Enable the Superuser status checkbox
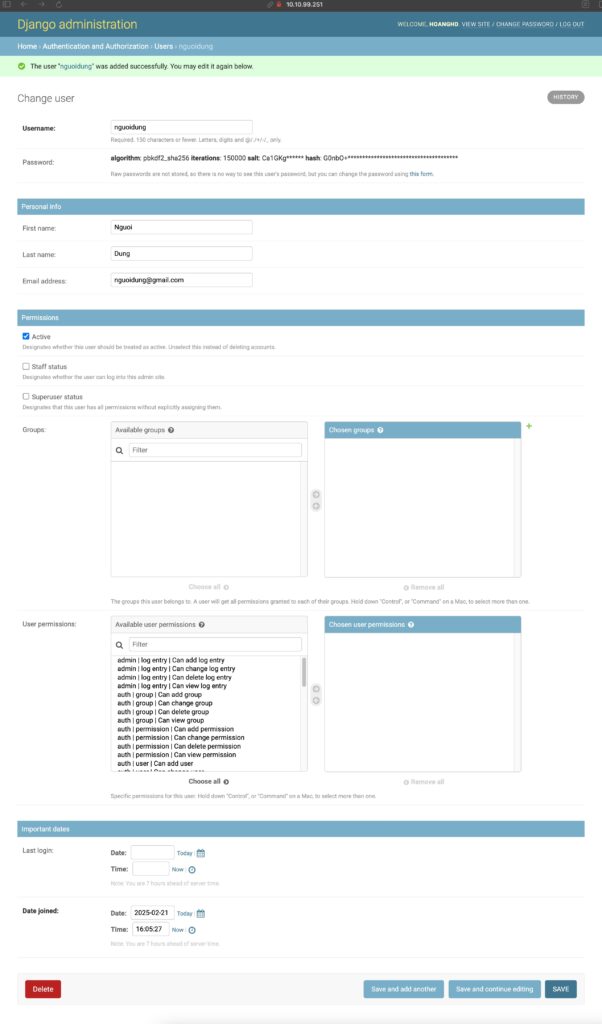The height and width of the screenshot is (1024, 602). pos(26,396)
